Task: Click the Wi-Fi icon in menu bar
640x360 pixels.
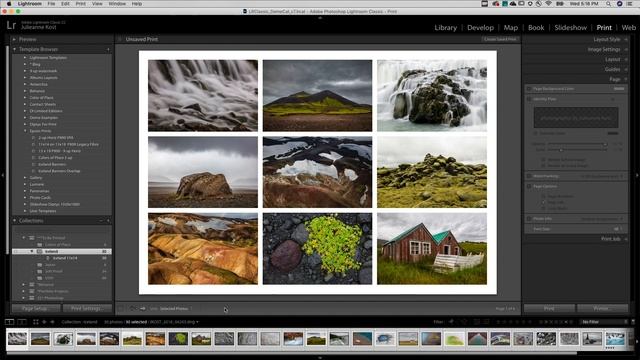Action: (x=549, y=4)
